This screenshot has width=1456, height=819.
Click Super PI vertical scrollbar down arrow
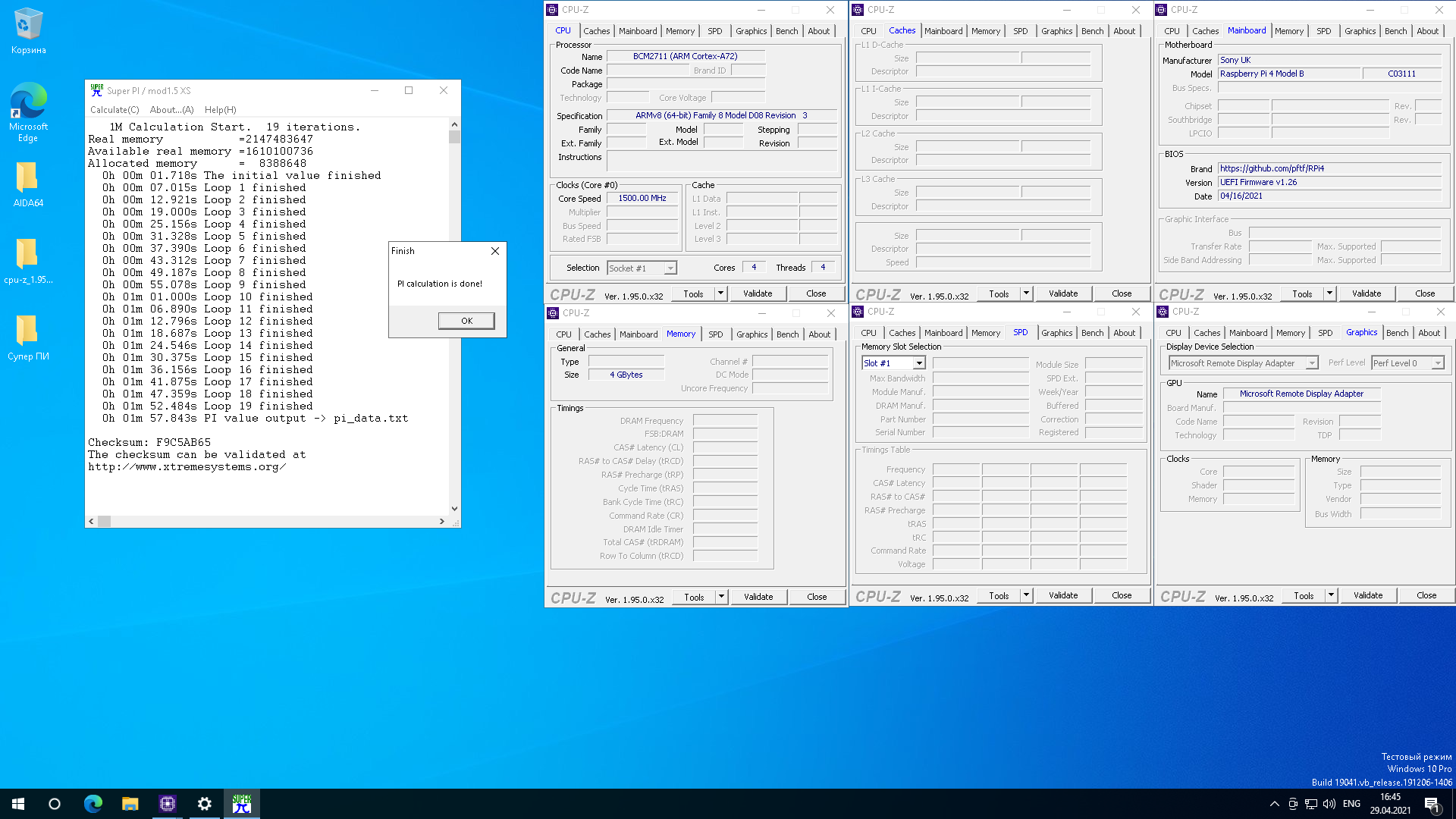(x=454, y=509)
